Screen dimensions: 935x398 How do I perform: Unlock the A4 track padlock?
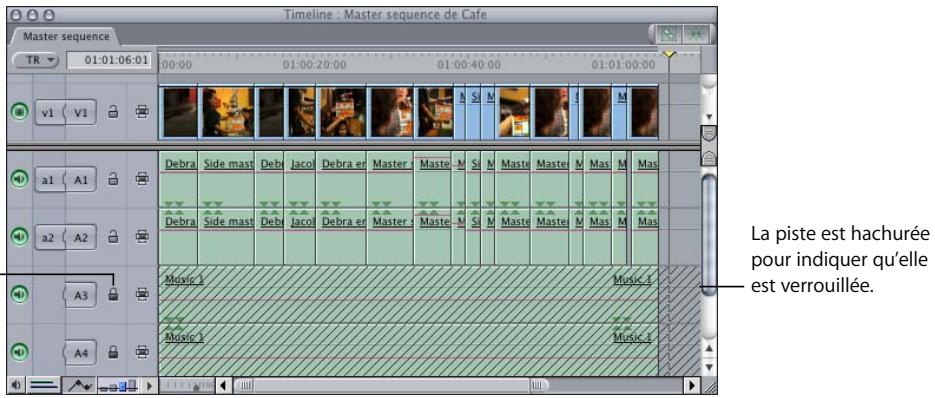tap(113, 353)
